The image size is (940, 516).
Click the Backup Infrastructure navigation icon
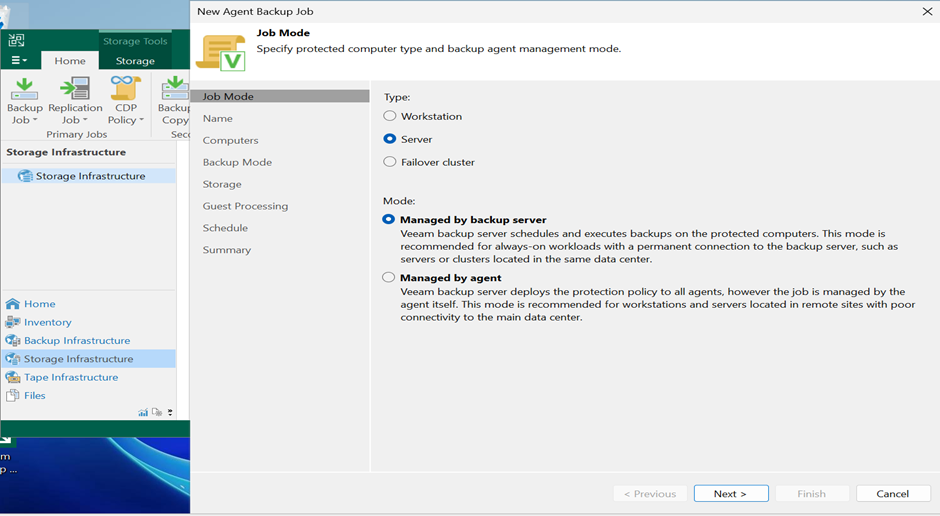(13, 340)
